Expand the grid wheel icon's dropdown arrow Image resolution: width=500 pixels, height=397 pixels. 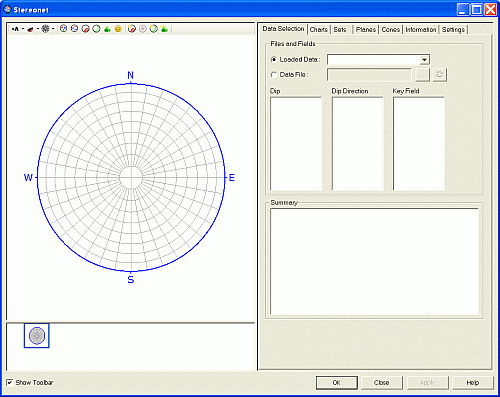53,29
